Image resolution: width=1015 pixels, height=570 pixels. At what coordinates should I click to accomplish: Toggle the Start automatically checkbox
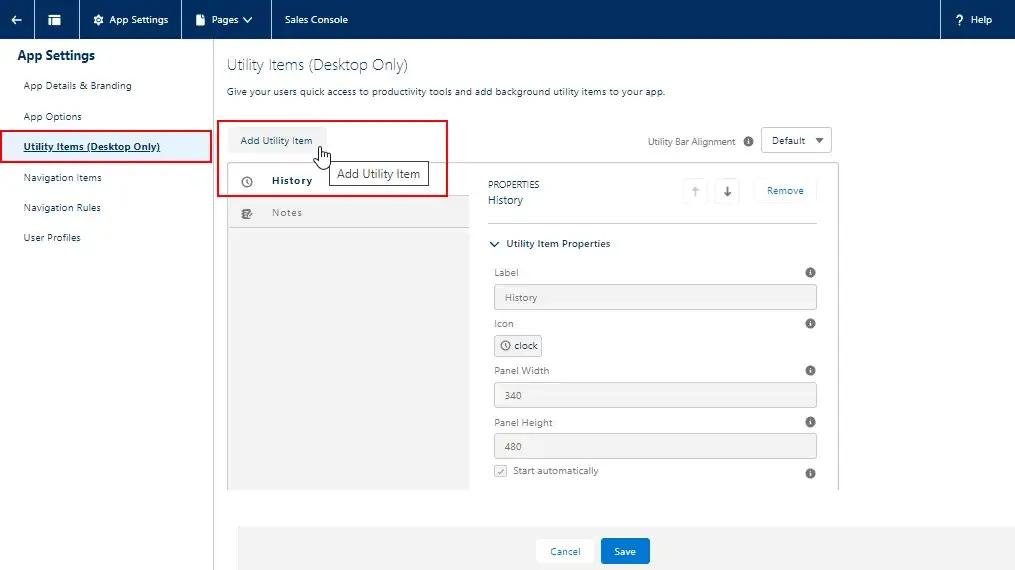[501, 471]
